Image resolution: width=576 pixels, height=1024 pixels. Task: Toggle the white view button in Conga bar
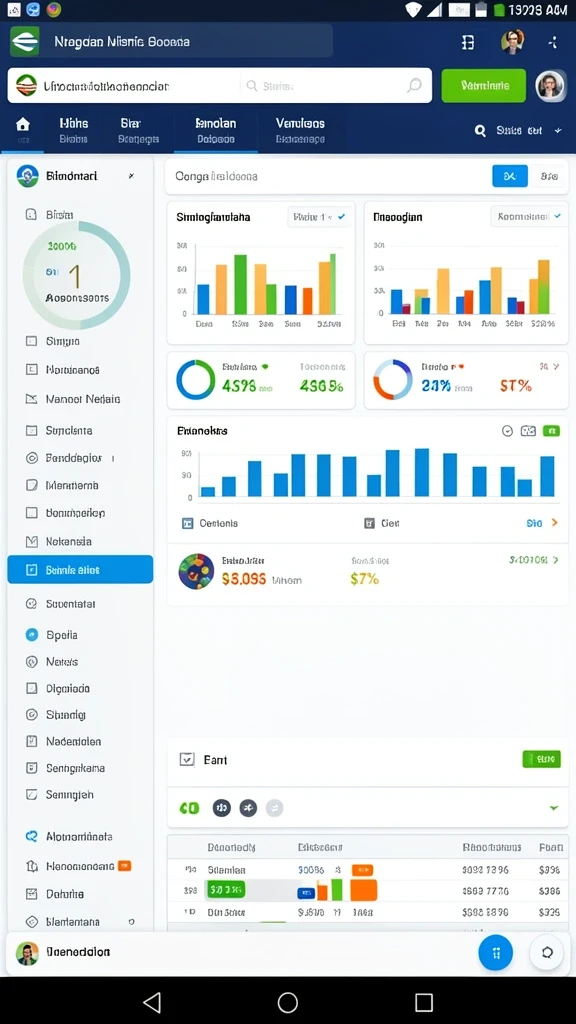pos(549,176)
